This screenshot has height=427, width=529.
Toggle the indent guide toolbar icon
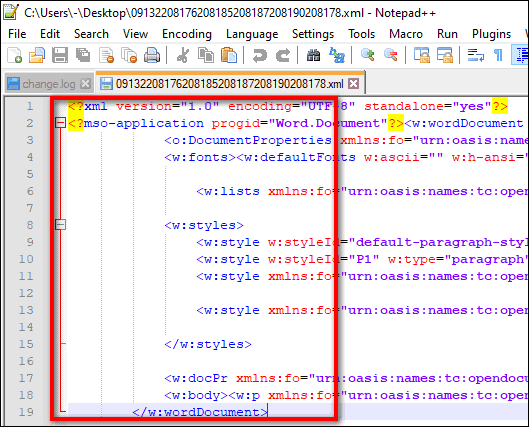tap(521, 55)
